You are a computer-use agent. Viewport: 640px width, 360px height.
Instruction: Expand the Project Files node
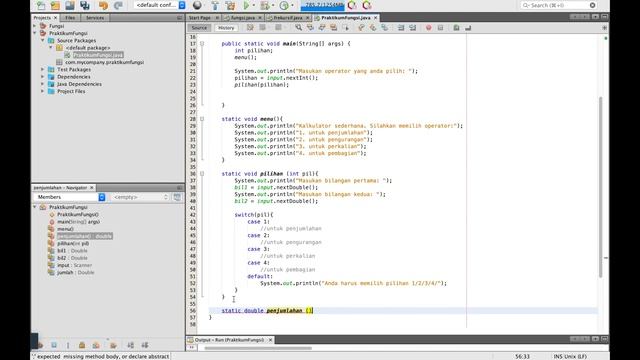42,91
